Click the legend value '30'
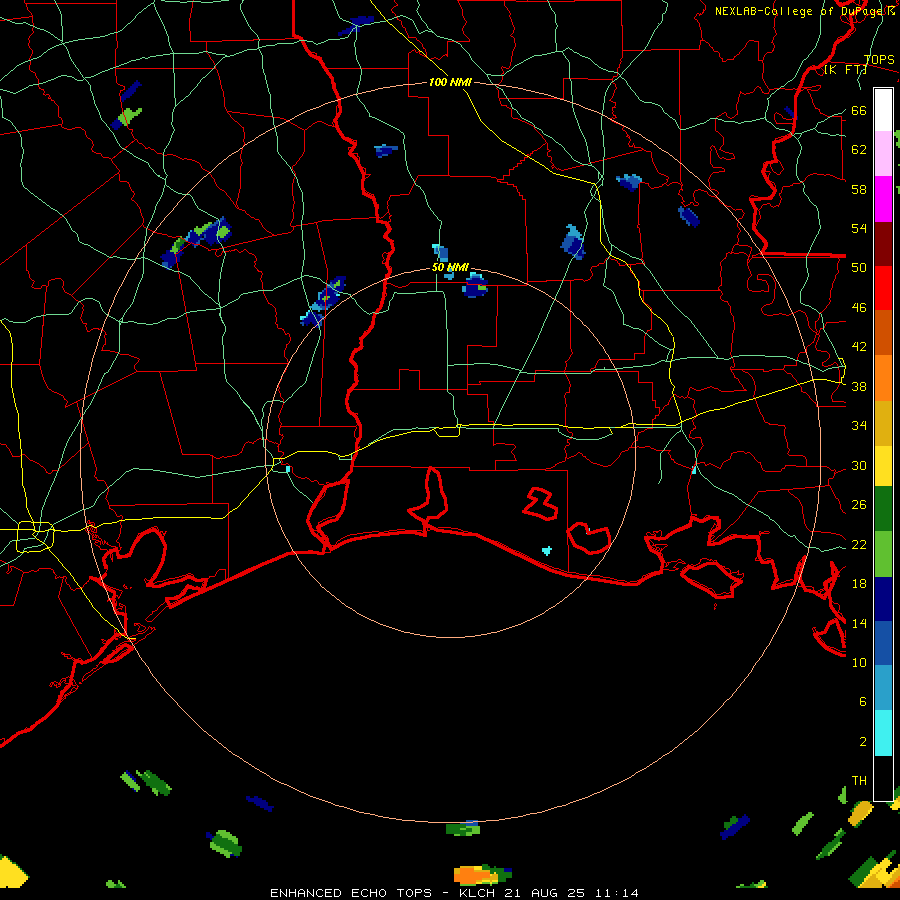This screenshot has height=900, width=900. pyautogui.click(x=859, y=465)
